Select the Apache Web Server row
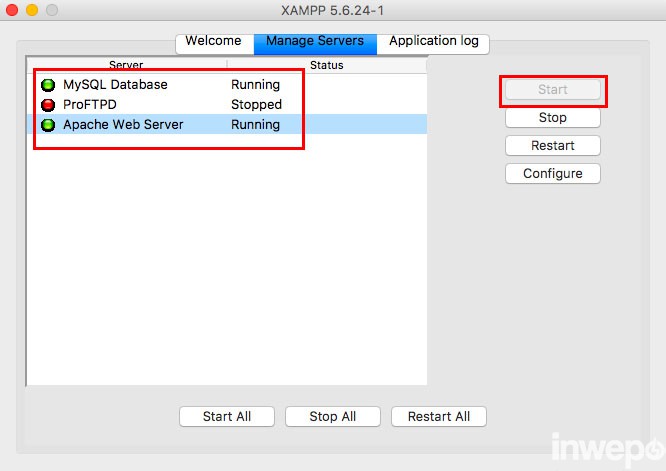This screenshot has height=471, width=666. (x=227, y=124)
